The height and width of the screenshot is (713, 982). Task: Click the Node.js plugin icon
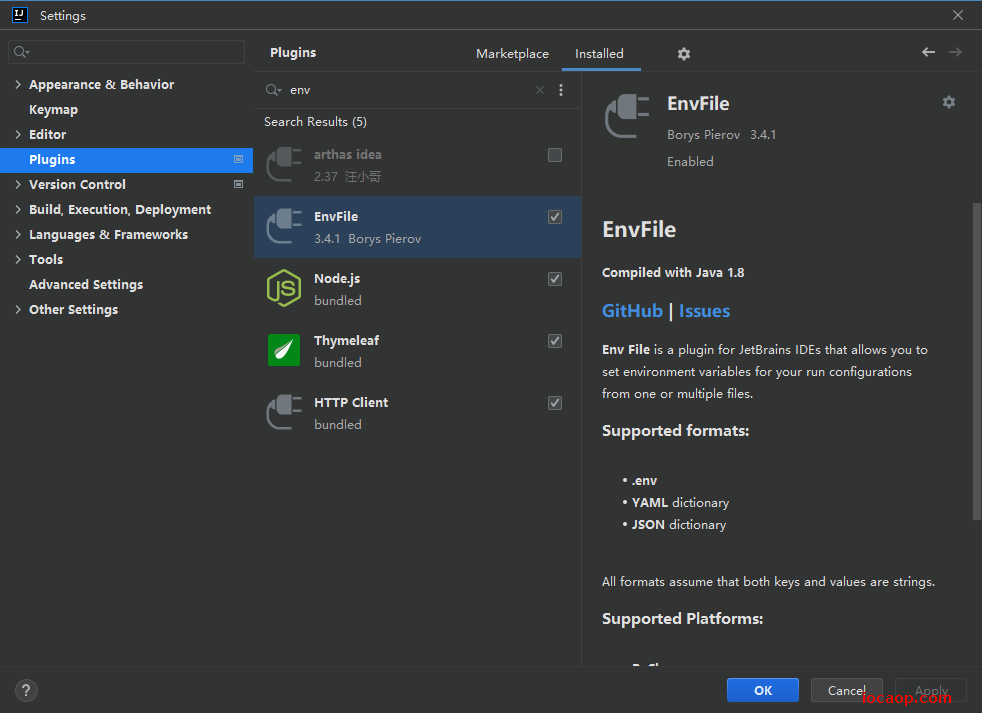pos(284,288)
